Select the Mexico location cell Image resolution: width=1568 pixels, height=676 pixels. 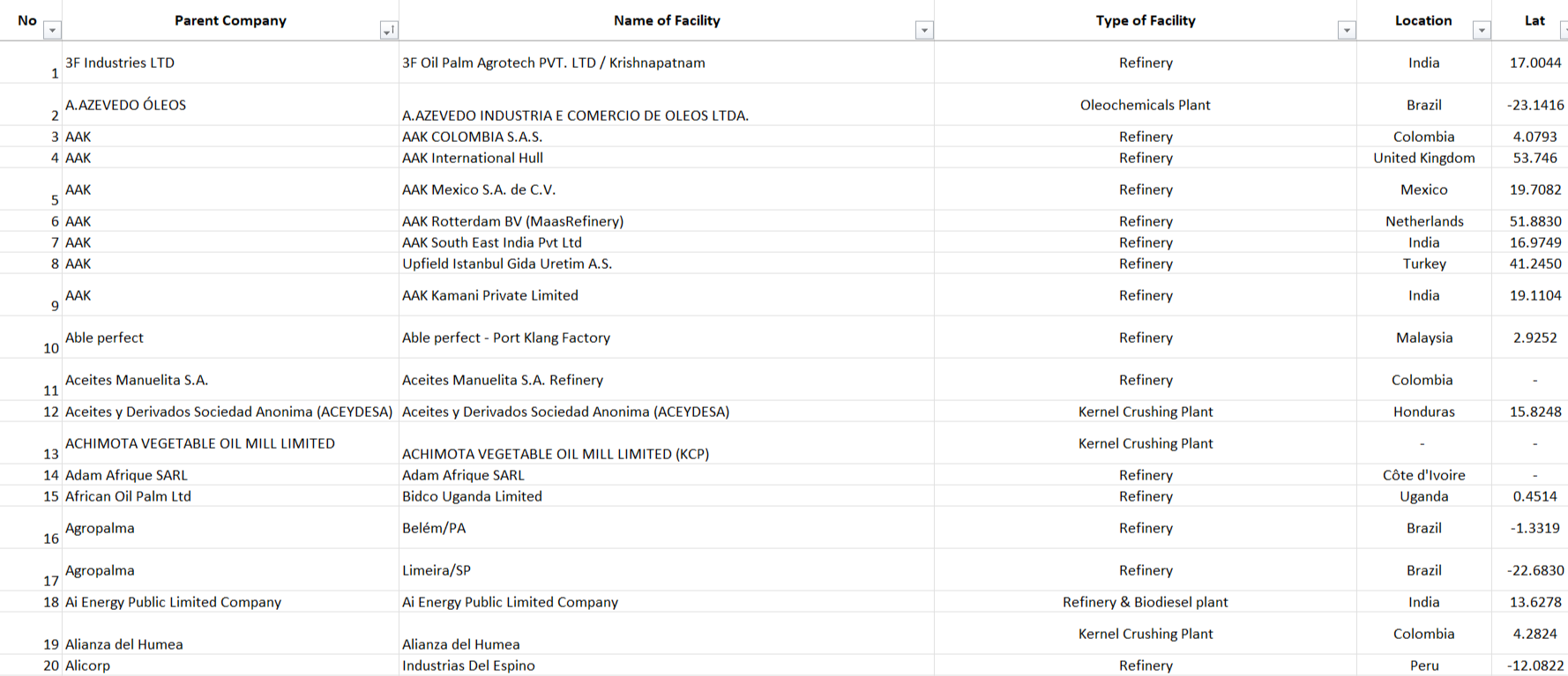(1424, 189)
